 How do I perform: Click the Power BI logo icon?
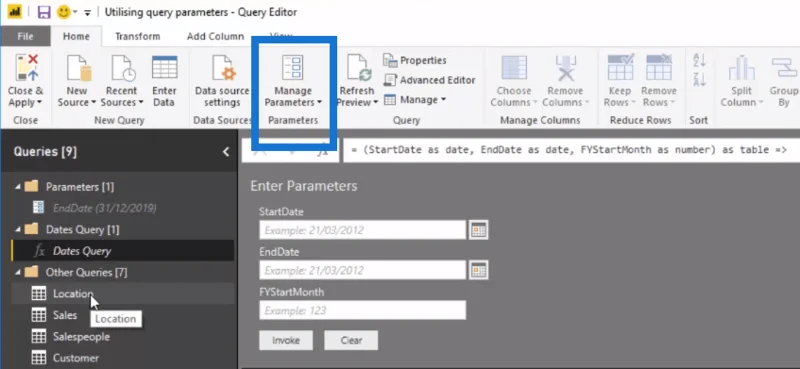point(14,12)
